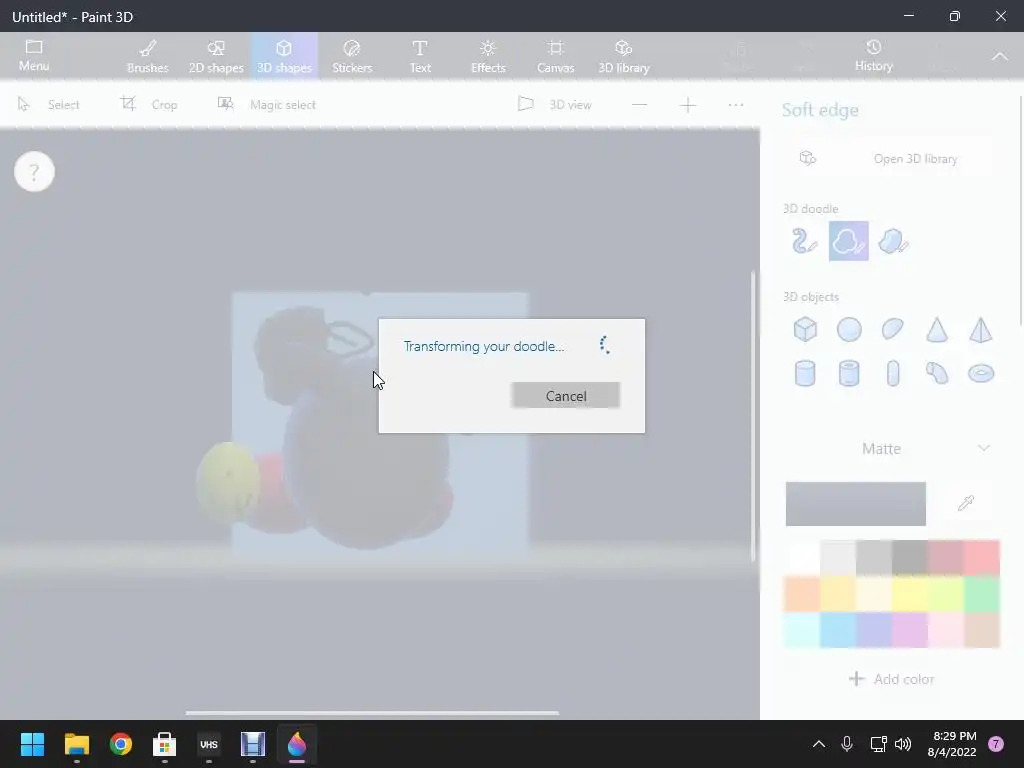The height and width of the screenshot is (768, 1024).
Task: Insert the Capsule 3D object
Action: point(893,374)
